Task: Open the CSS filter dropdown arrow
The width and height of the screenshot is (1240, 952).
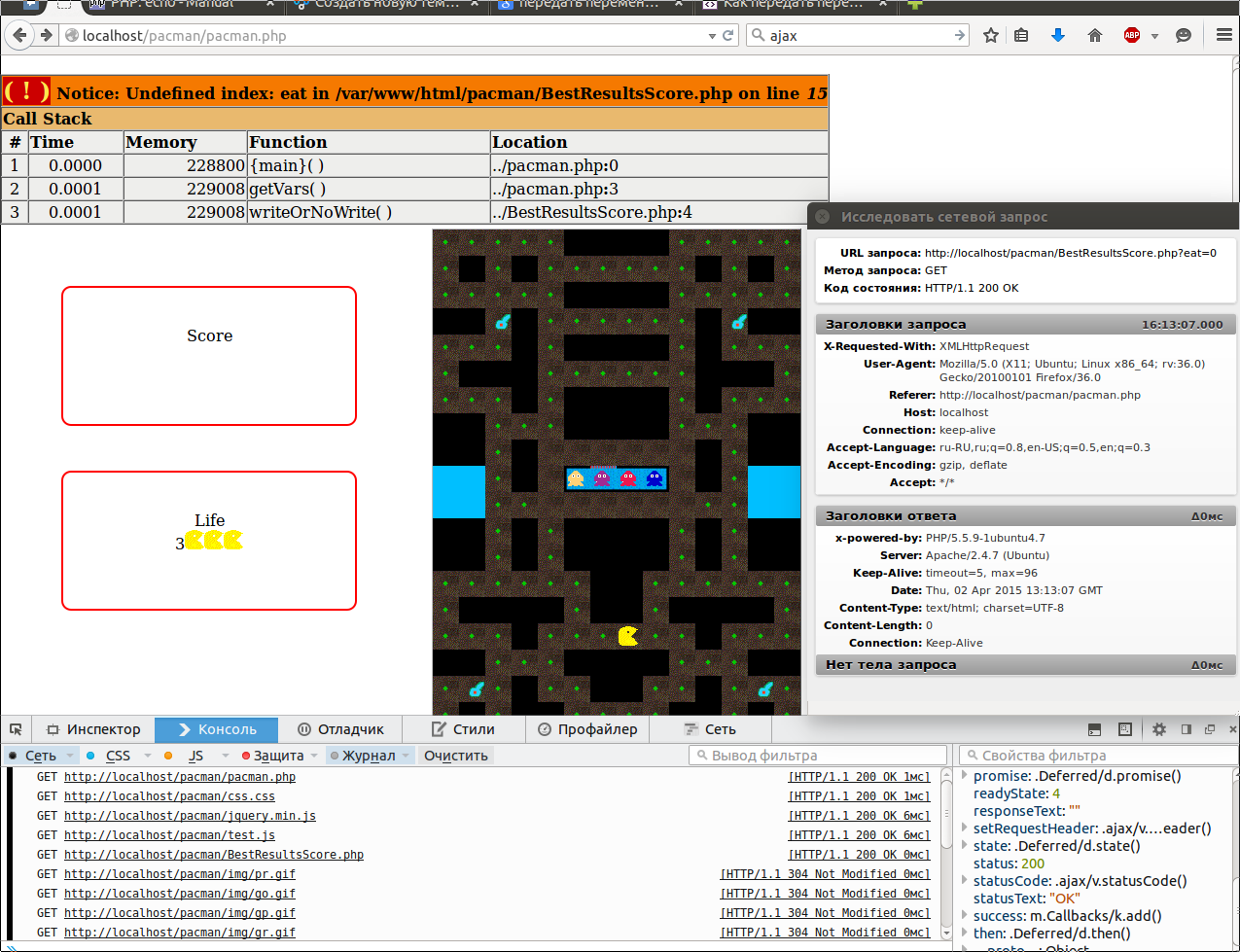Action: [148, 756]
